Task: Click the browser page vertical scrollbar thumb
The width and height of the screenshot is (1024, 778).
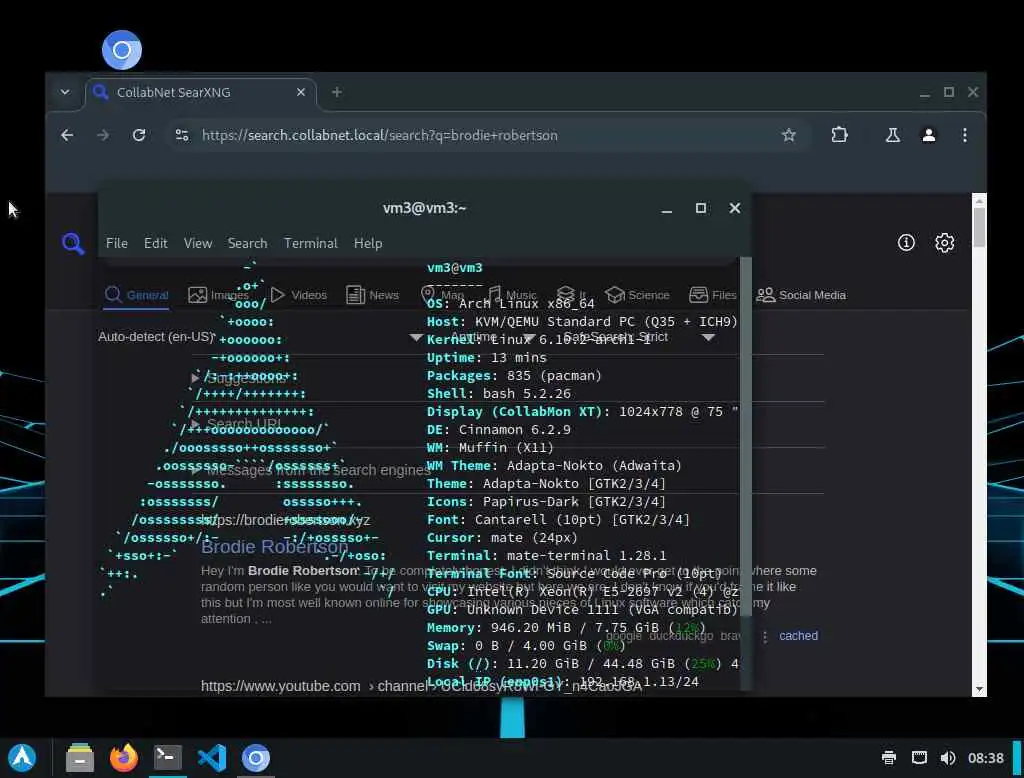Action: (978, 227)
